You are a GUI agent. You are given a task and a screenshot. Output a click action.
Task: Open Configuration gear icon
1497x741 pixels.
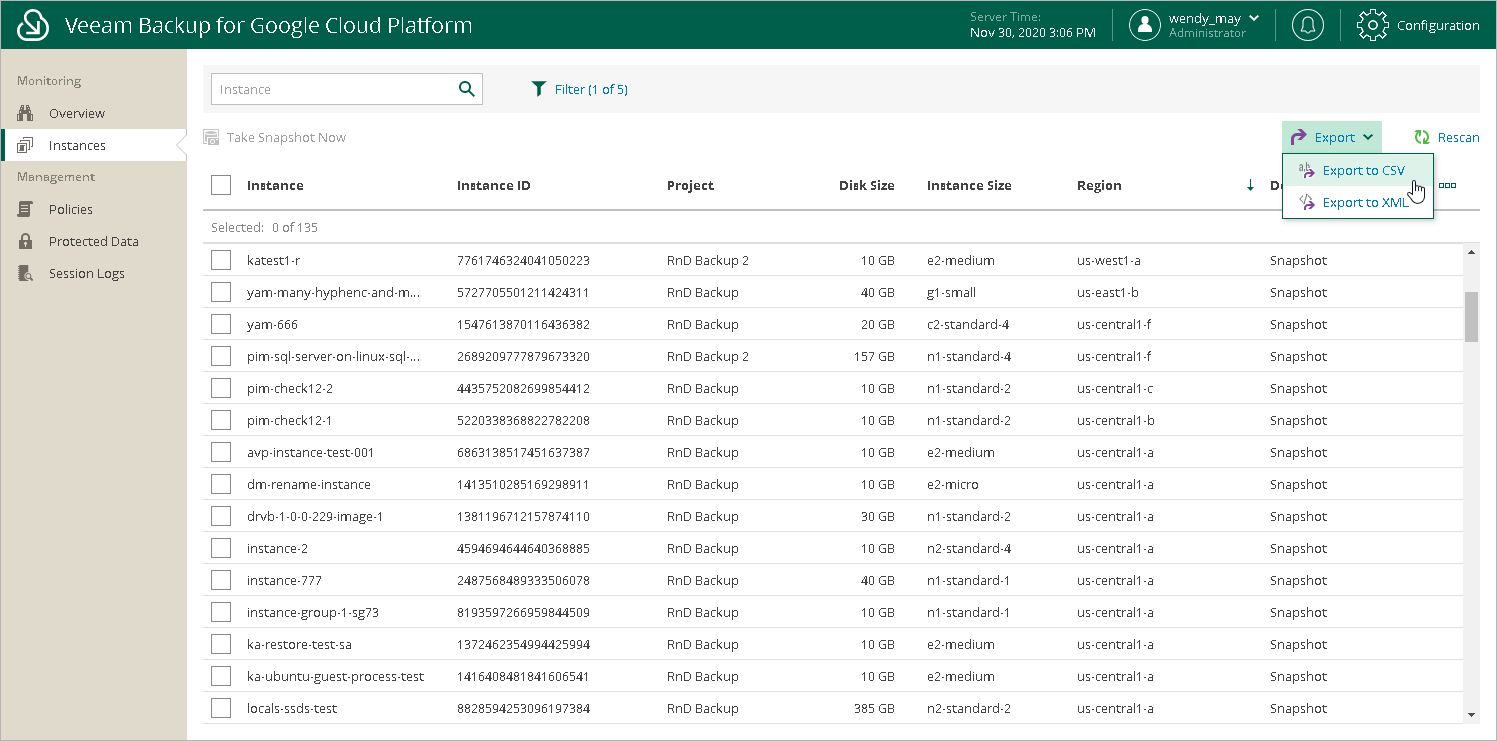(1372, 25)
